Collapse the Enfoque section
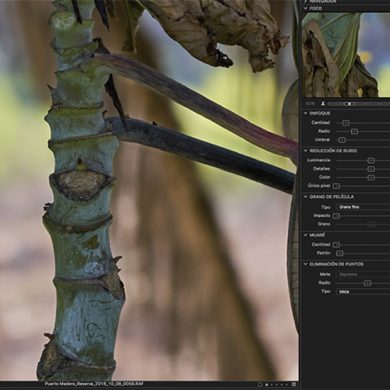Image resolution: width=390 pixels, height=390 pixels. pyautogui.click(x=305, y=113)
